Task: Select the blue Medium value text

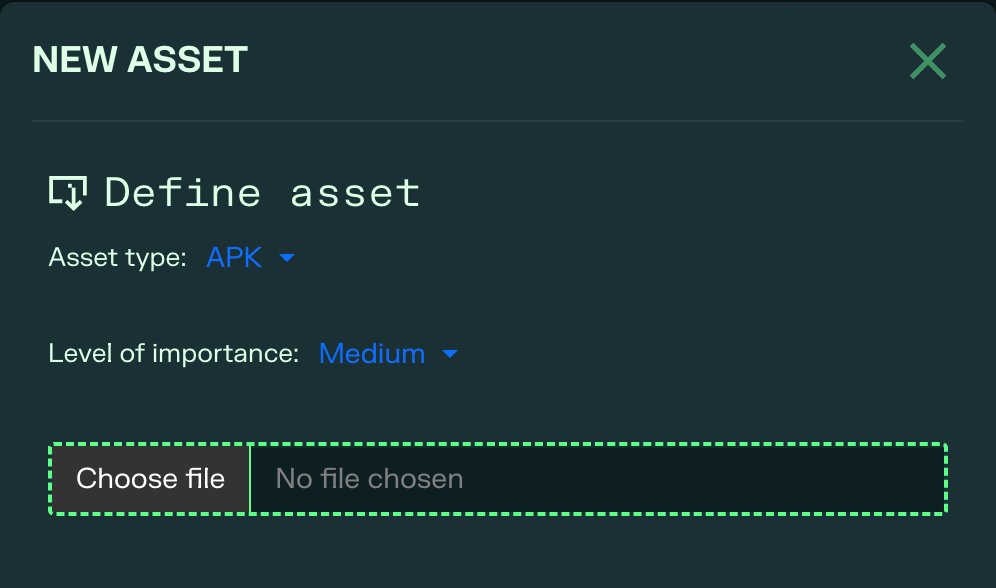Action: pyautogui.click(x=372, y=354)
